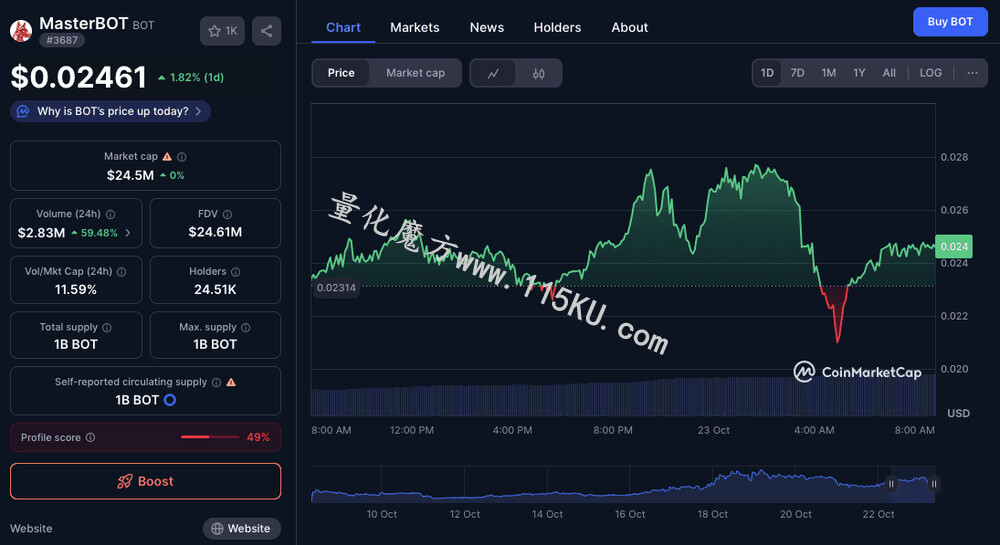This screenshot has width=1000, height=545.
Task: Open FDV info icon
Action: pos(227,214)
